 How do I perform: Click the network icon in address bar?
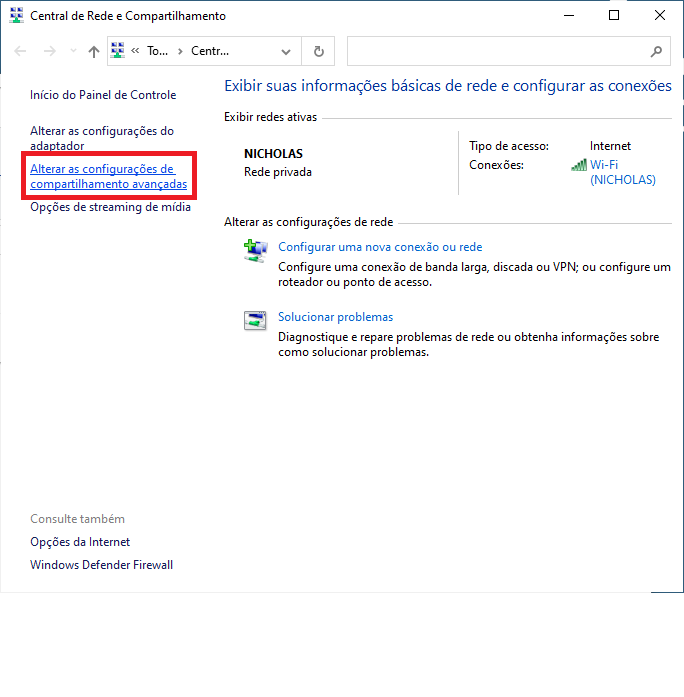coord(118,51)
